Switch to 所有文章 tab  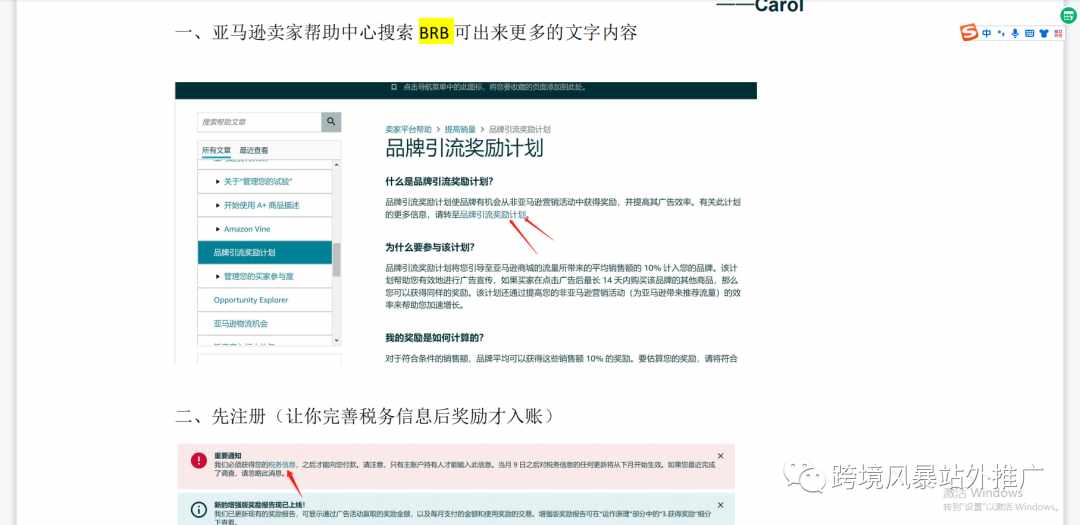click(216, 150)
